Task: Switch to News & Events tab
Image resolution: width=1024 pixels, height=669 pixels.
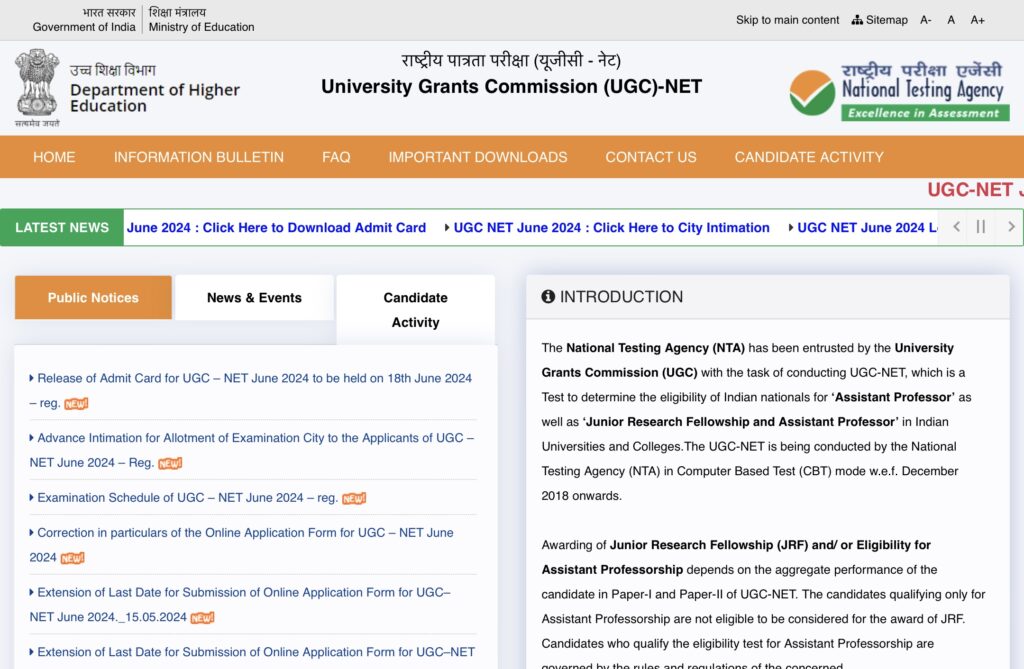Action: tap(254, 297)
